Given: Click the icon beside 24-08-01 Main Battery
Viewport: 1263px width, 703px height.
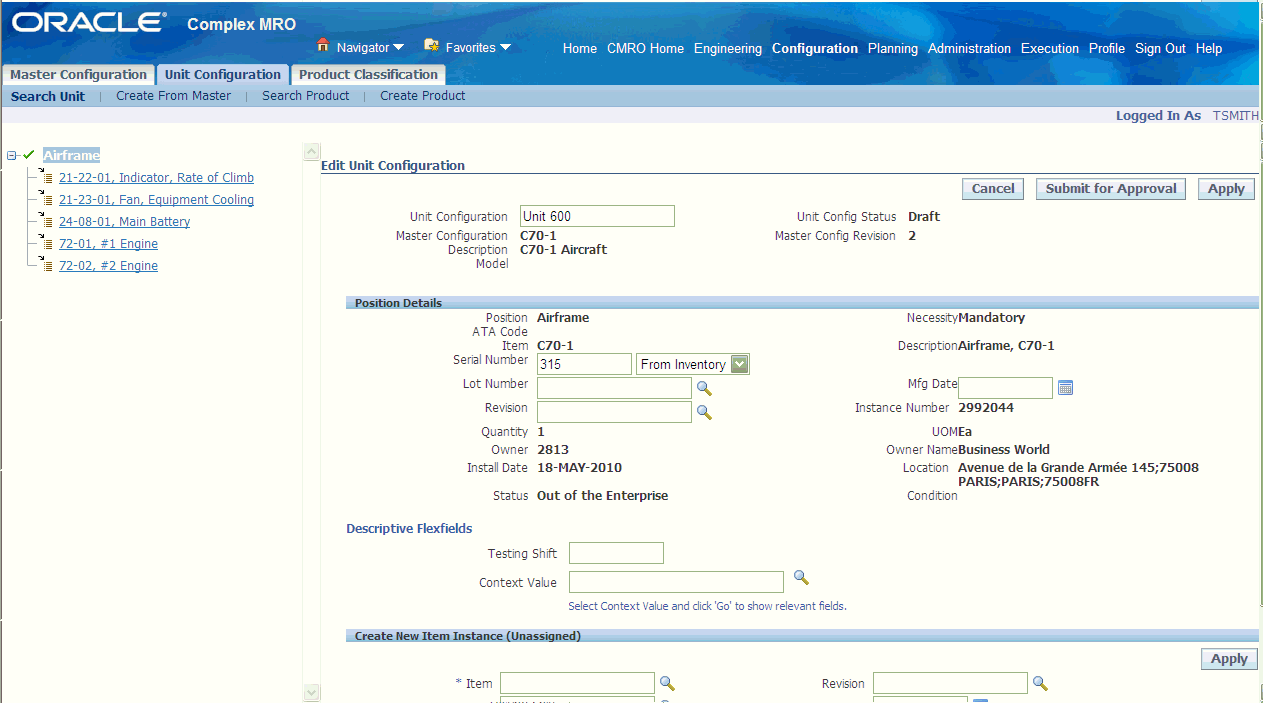Looking at the screenshot, I should pyautogui.click(x=46, y=222).
